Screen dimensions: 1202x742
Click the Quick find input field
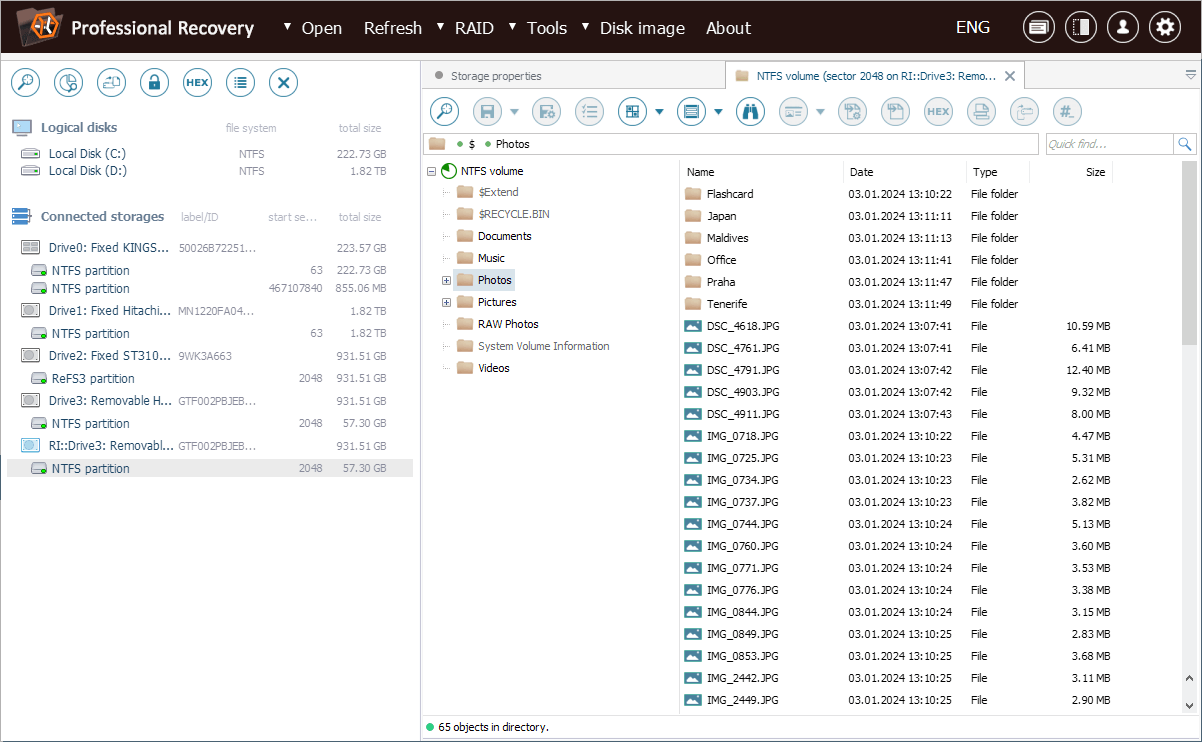[x=1109, y=144]
